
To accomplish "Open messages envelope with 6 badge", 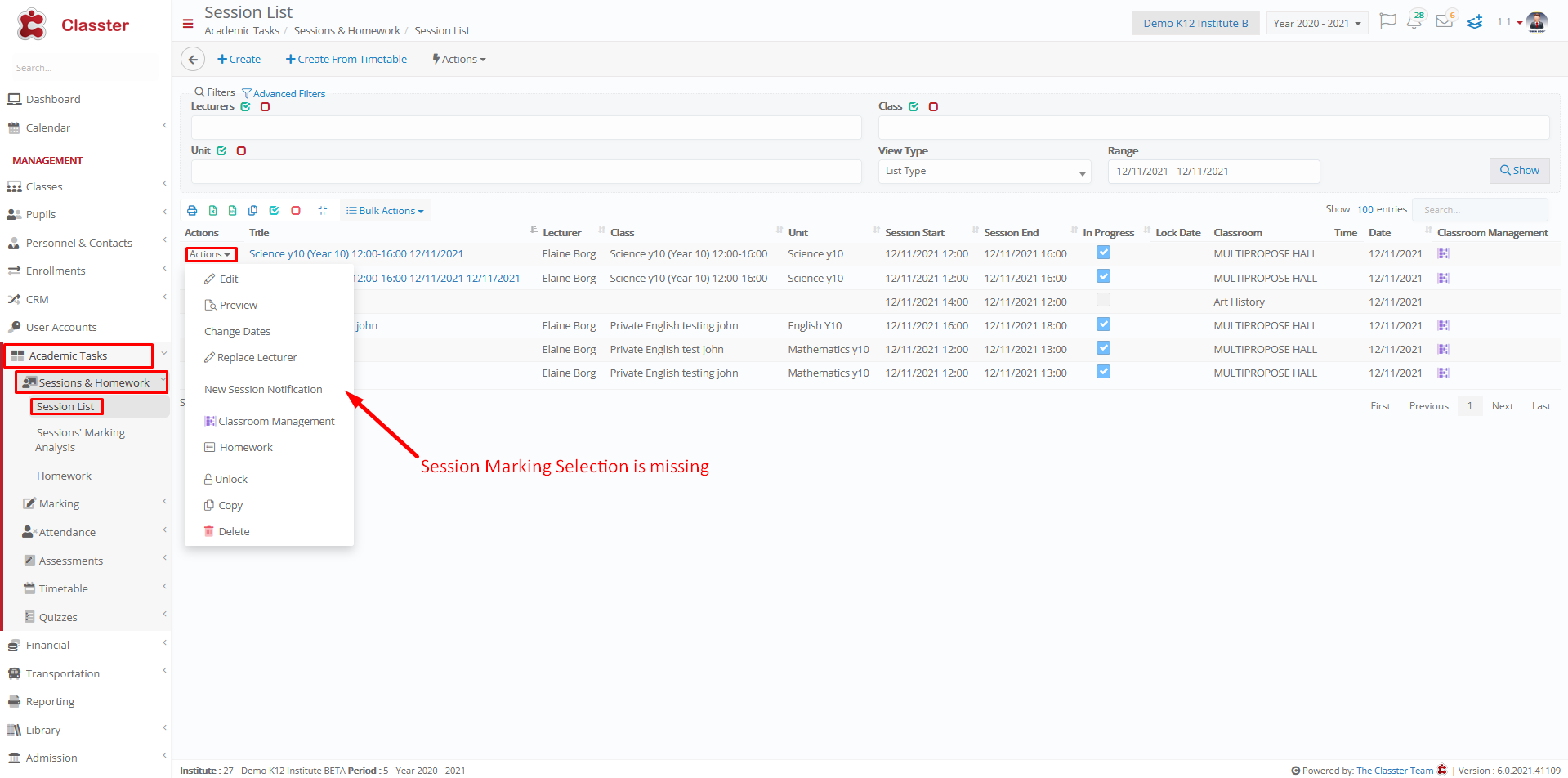I will [1445, 21].
